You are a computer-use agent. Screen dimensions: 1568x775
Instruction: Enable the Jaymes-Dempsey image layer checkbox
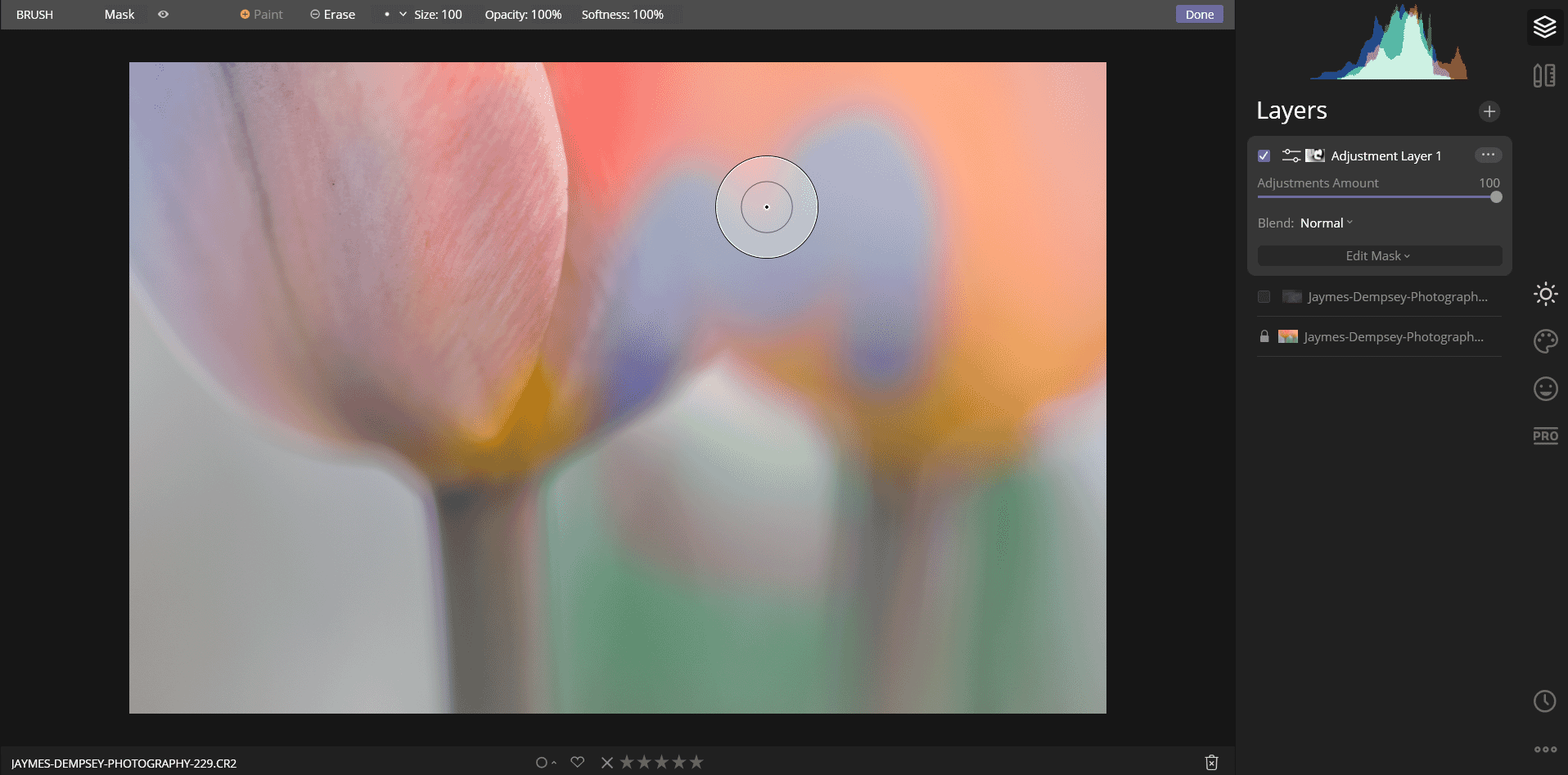coord(1264,296)
